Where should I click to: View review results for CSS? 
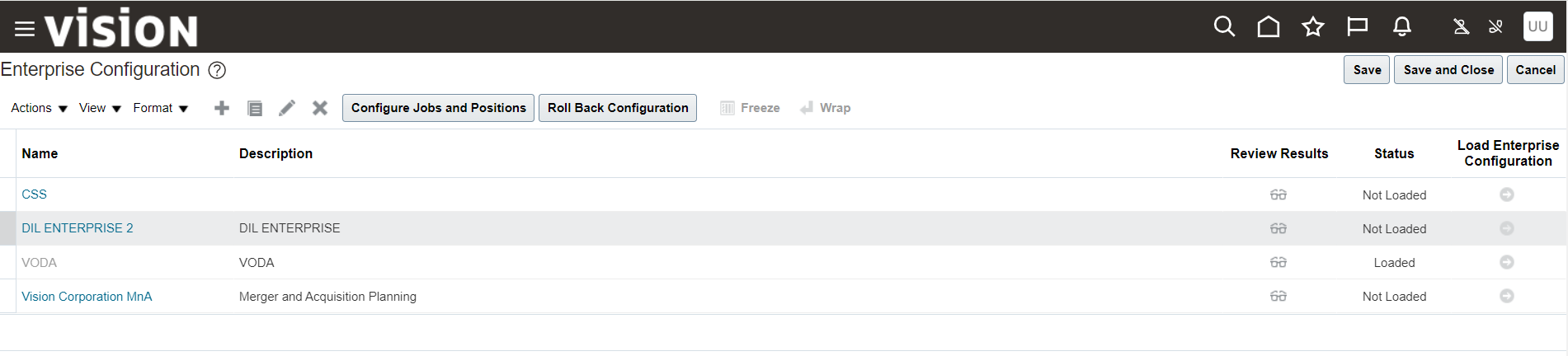[1278, 195]
